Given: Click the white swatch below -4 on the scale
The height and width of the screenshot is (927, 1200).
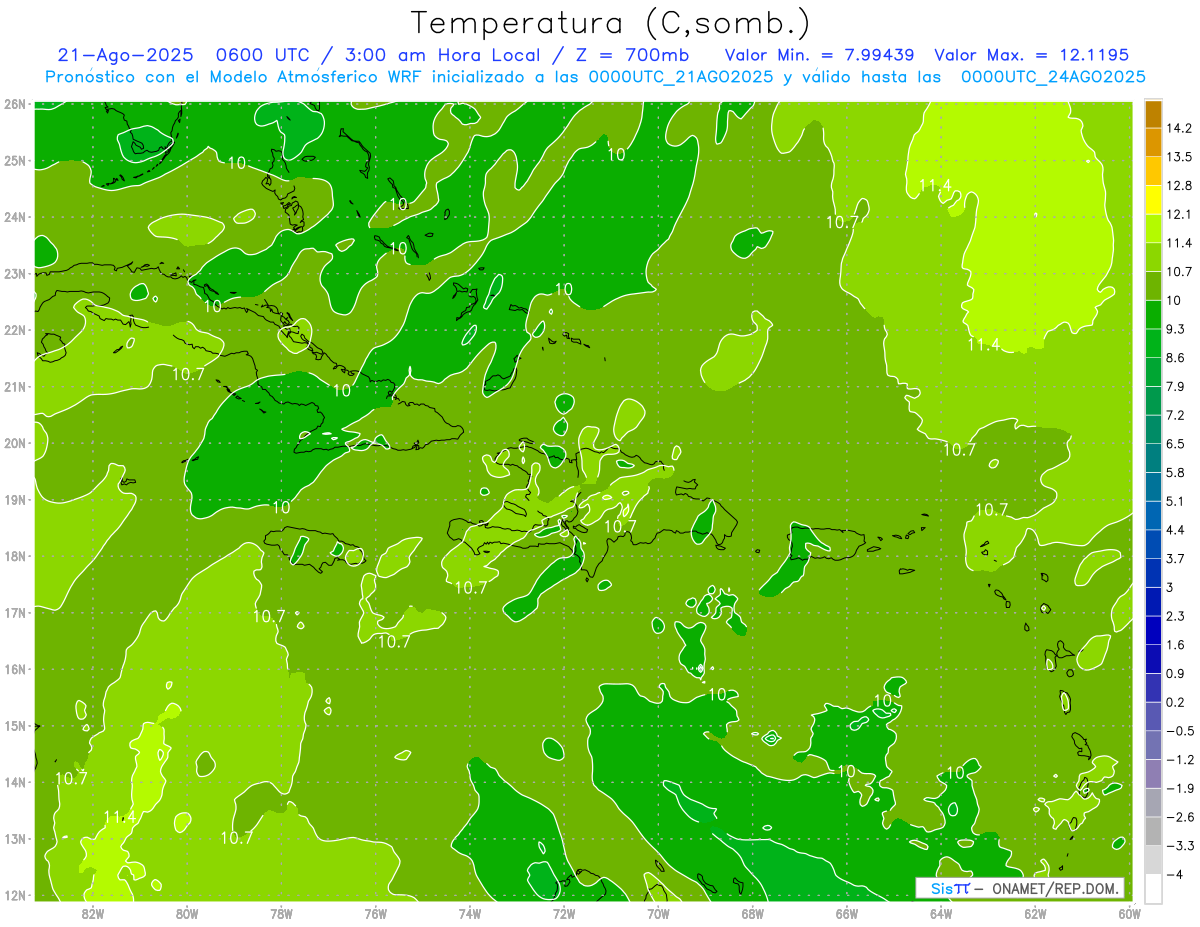Looking at the screenshot, I should click(x=1152, y=887).
